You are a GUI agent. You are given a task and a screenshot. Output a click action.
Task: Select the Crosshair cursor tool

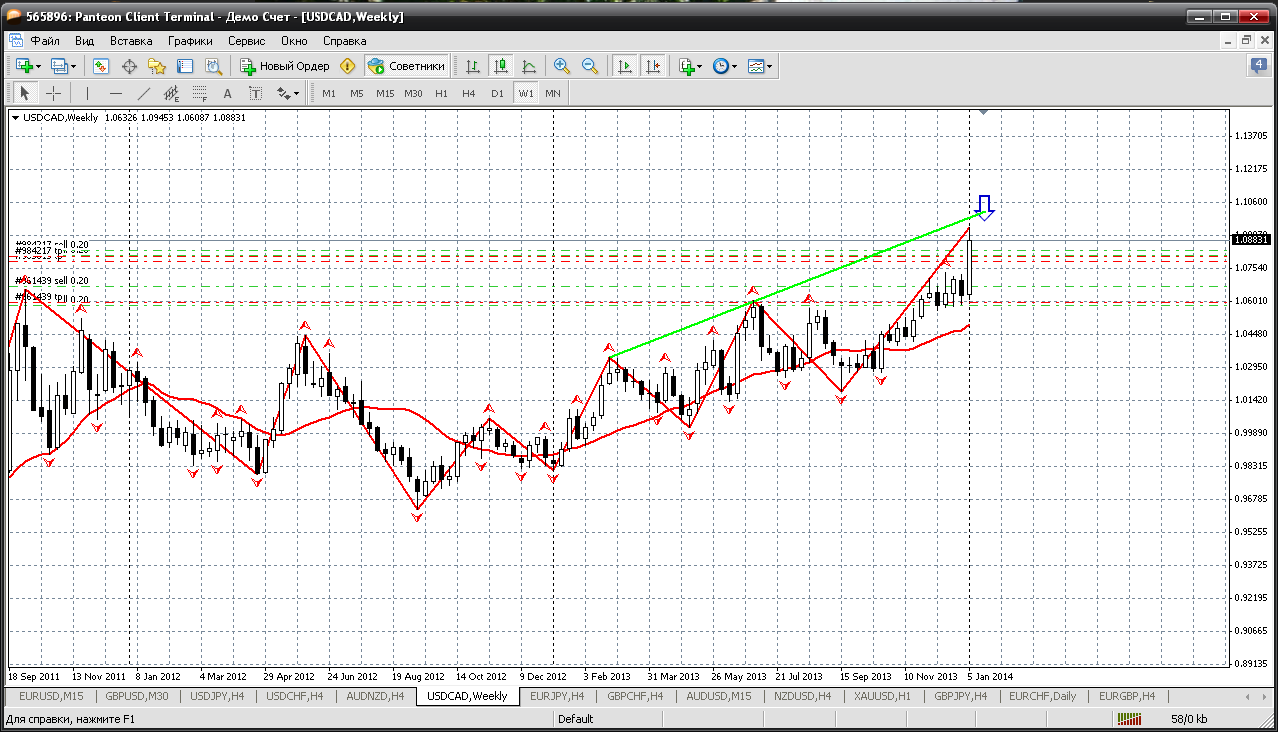54,93
